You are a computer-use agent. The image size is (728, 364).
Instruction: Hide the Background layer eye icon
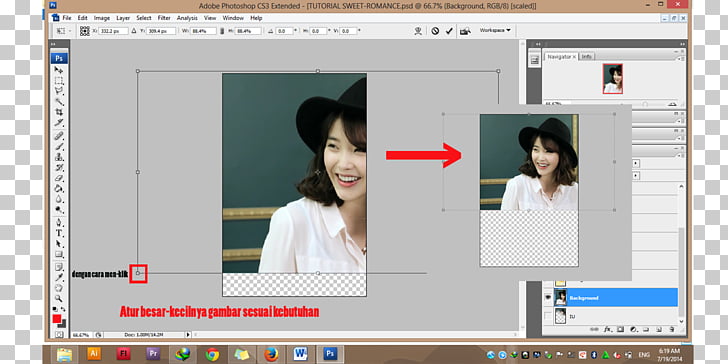click(548, 297)
